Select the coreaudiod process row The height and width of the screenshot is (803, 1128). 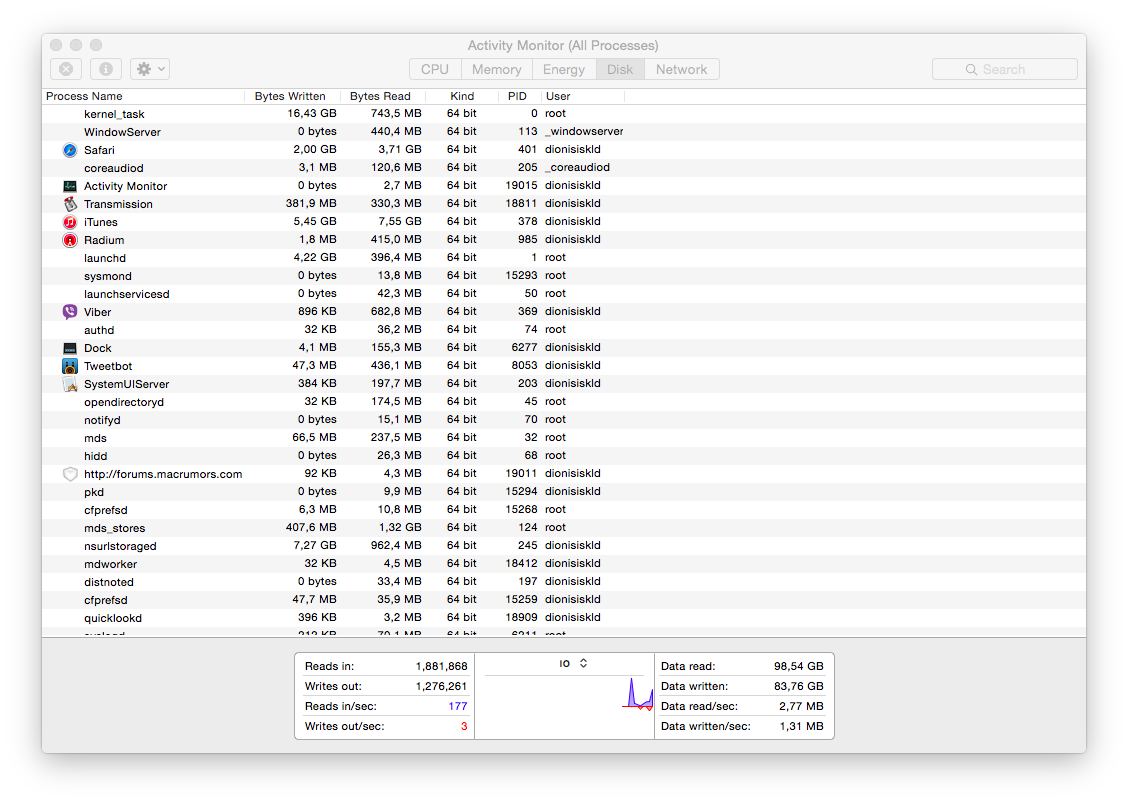pyautogui.click(x=564, y=168)
